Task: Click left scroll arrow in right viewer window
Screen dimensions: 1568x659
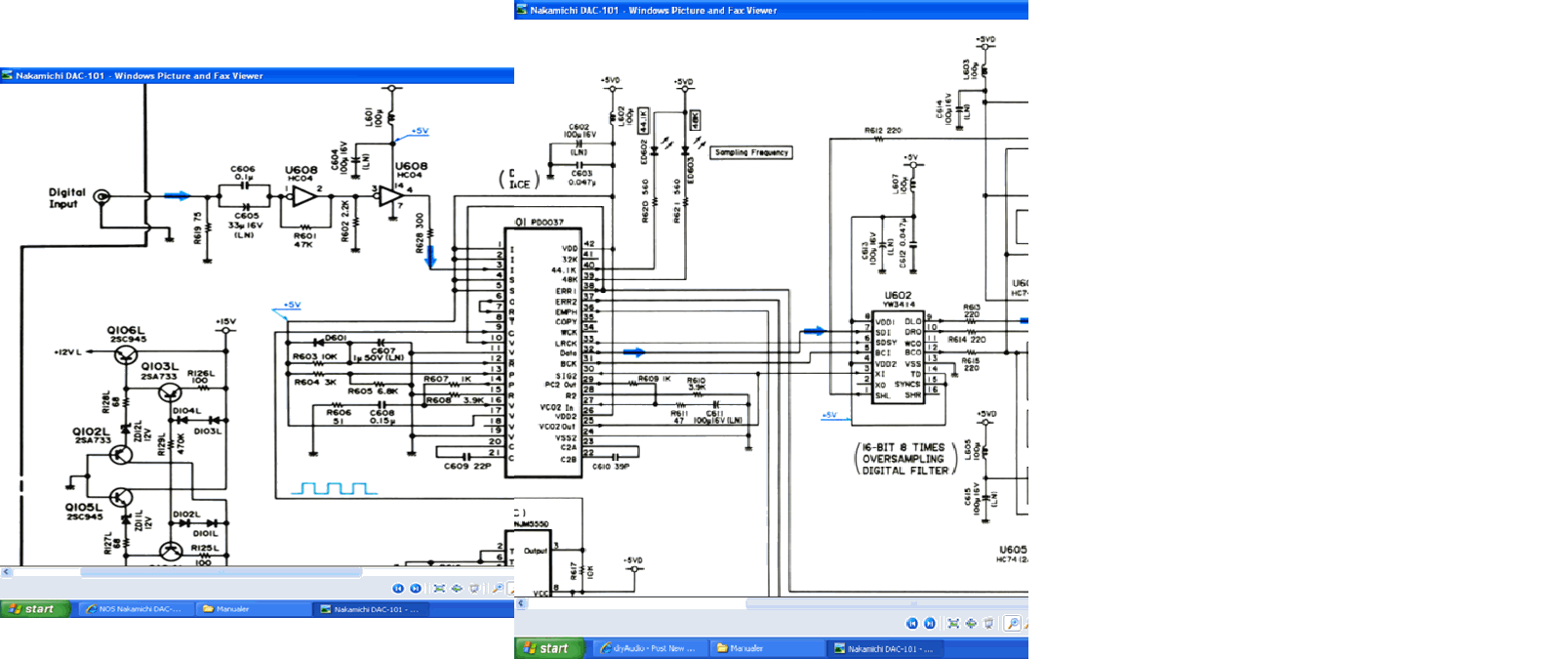Action: click(x=521, y=603)
